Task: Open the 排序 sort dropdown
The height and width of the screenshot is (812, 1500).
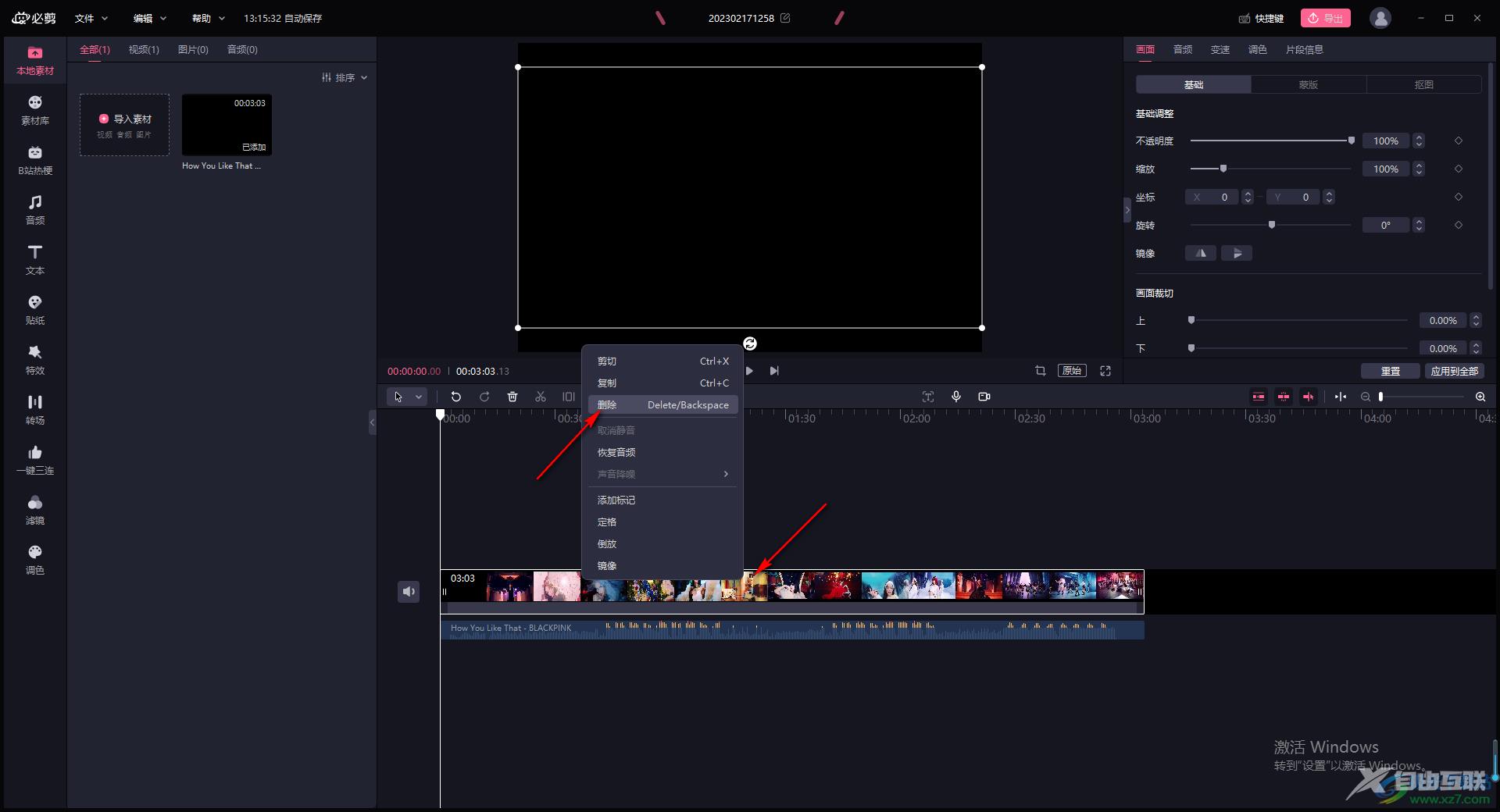Action: coord(345,77)
